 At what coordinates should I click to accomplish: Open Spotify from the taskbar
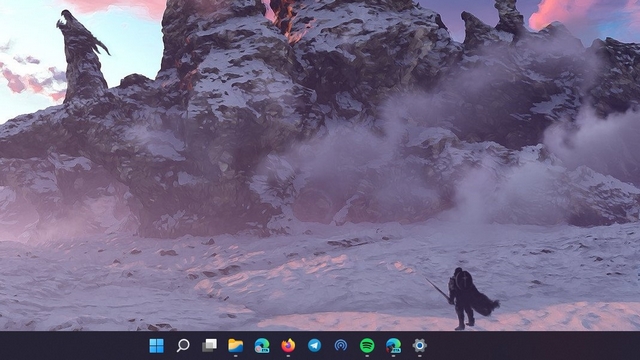367,346
